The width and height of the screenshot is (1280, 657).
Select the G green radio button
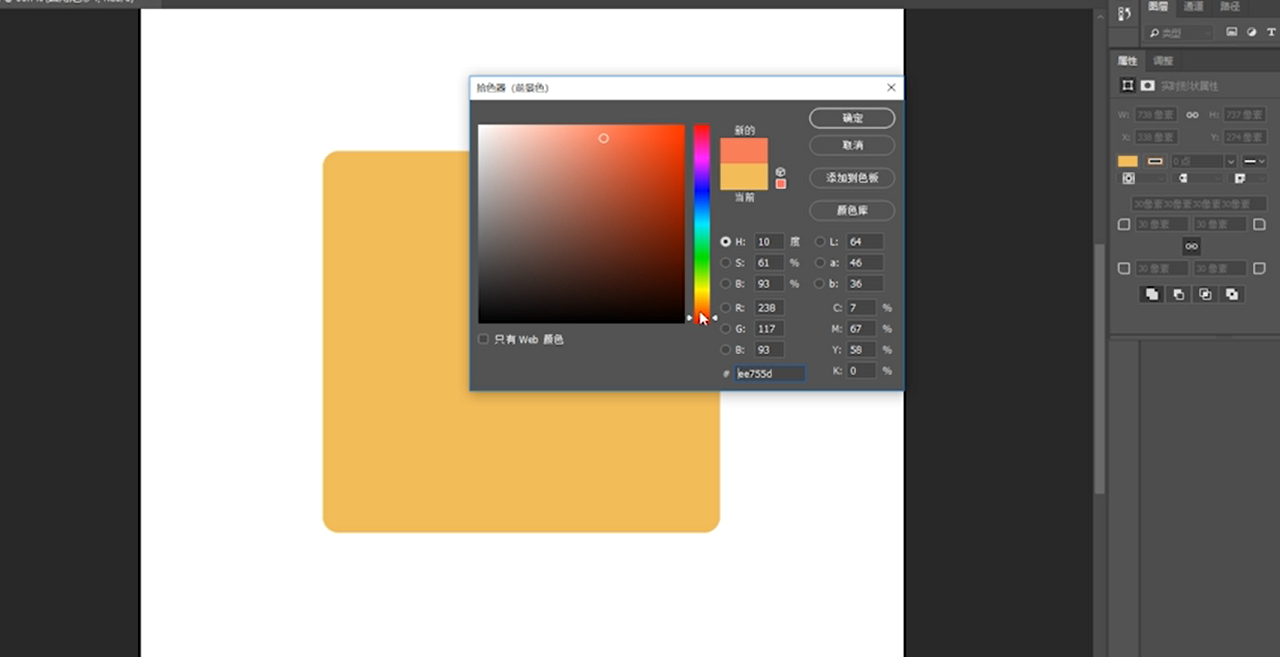[x=726, y=329]
